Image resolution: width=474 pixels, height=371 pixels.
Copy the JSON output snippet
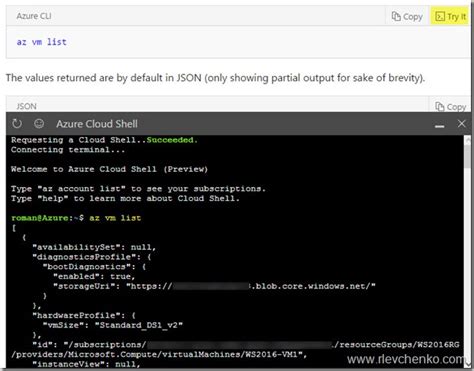pyautogui.click(x=450, y=107)
